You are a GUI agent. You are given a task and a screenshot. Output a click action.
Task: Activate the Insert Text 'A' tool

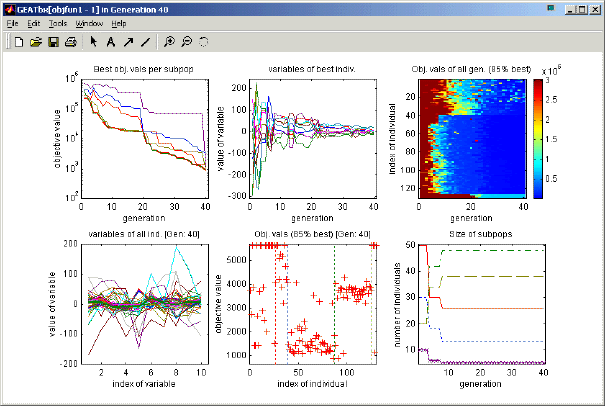click(x=111, y=42)
